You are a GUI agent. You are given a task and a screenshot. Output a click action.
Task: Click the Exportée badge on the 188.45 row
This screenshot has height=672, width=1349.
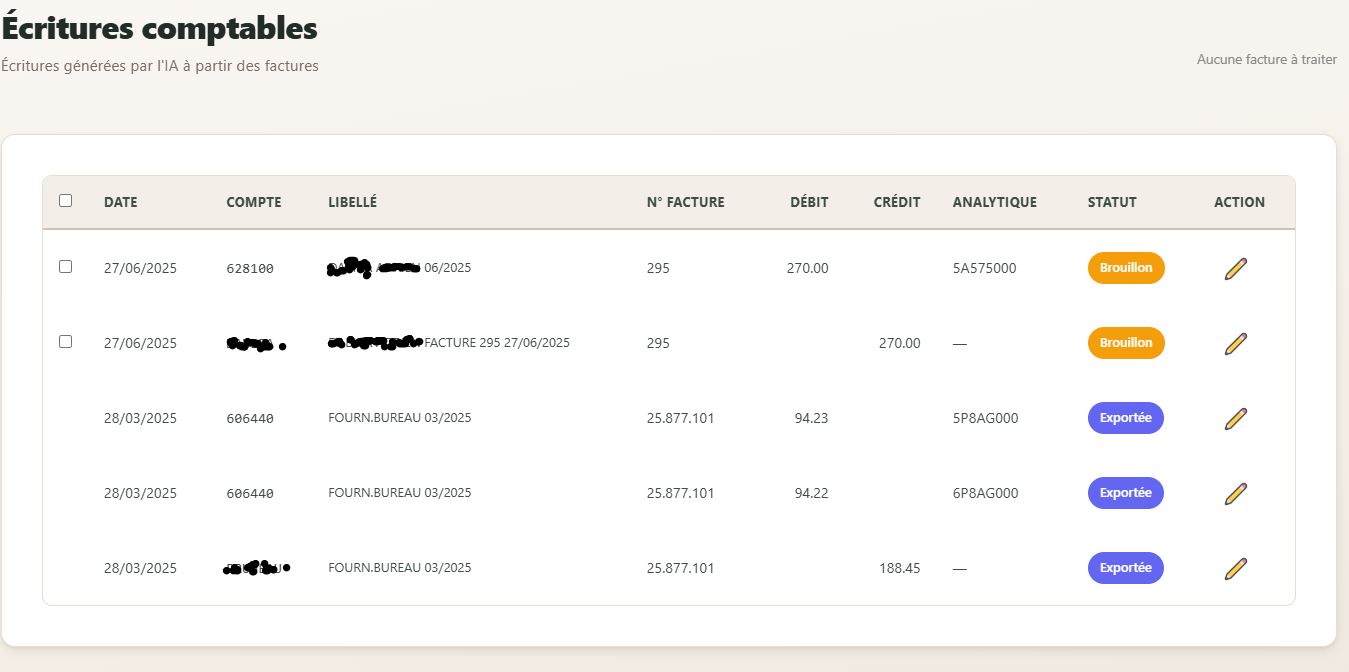[x=1125, y=568]
